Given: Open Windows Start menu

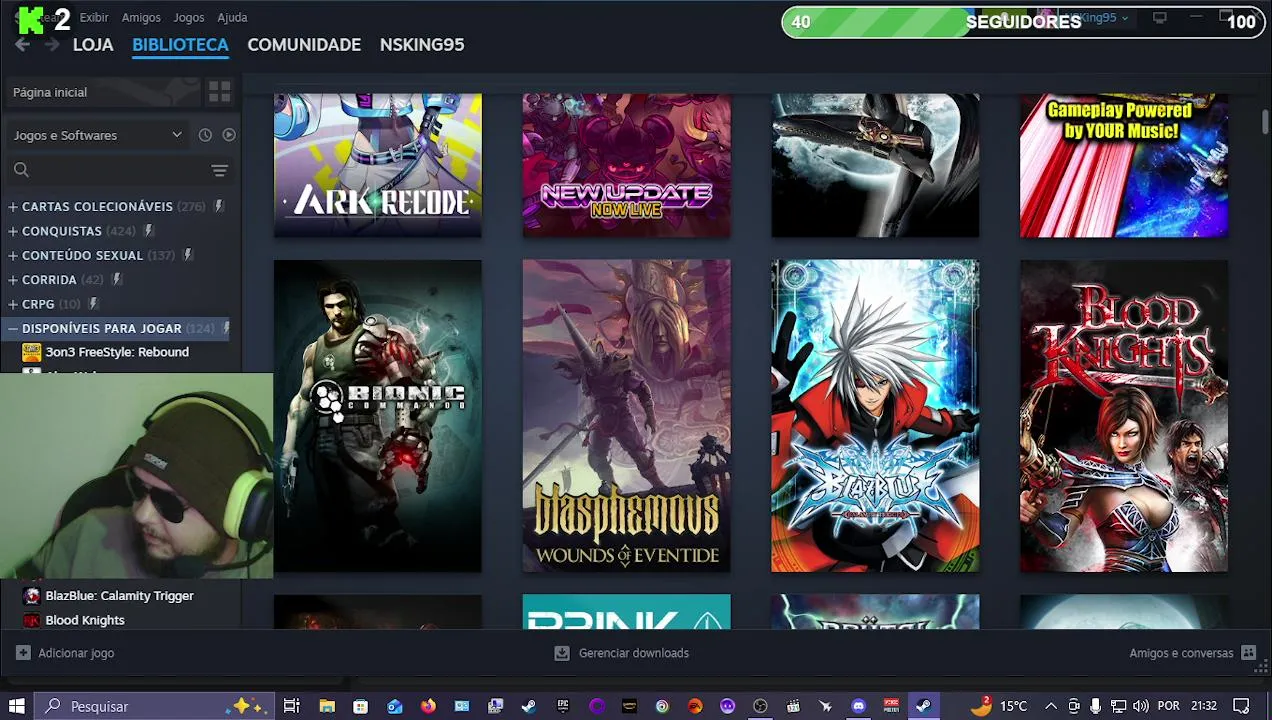Looking at the screenshot, I should point(16,706).
